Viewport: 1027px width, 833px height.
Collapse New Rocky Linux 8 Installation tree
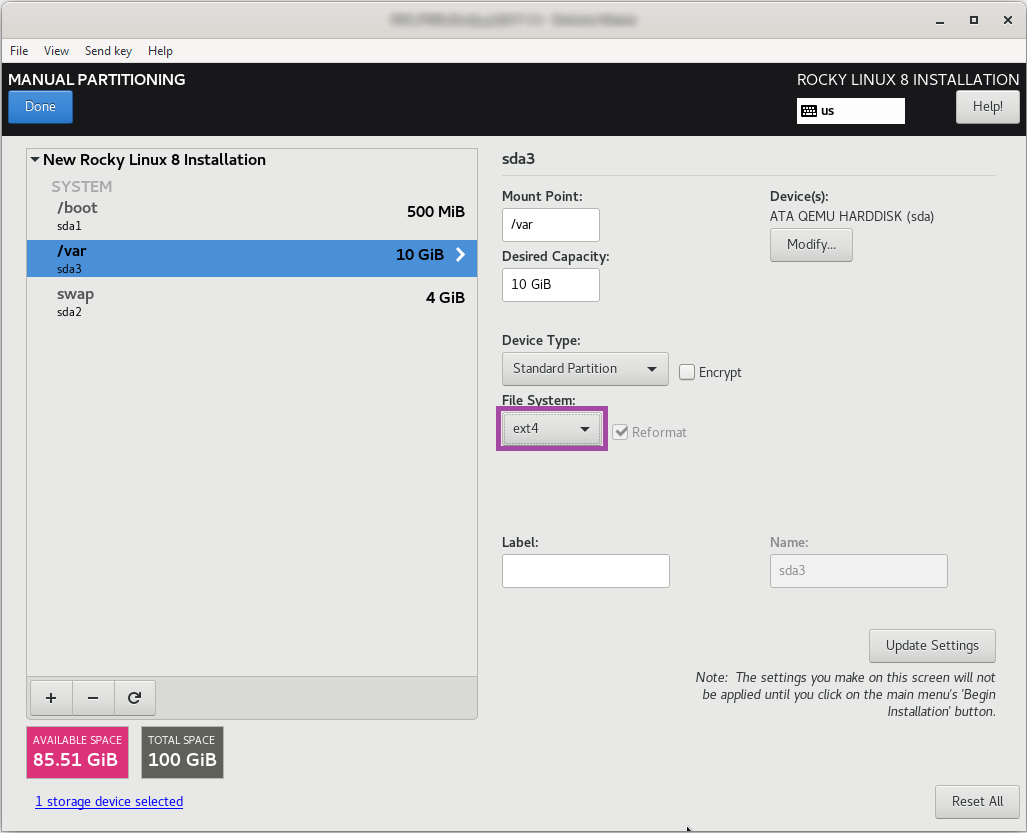point(35,160)
